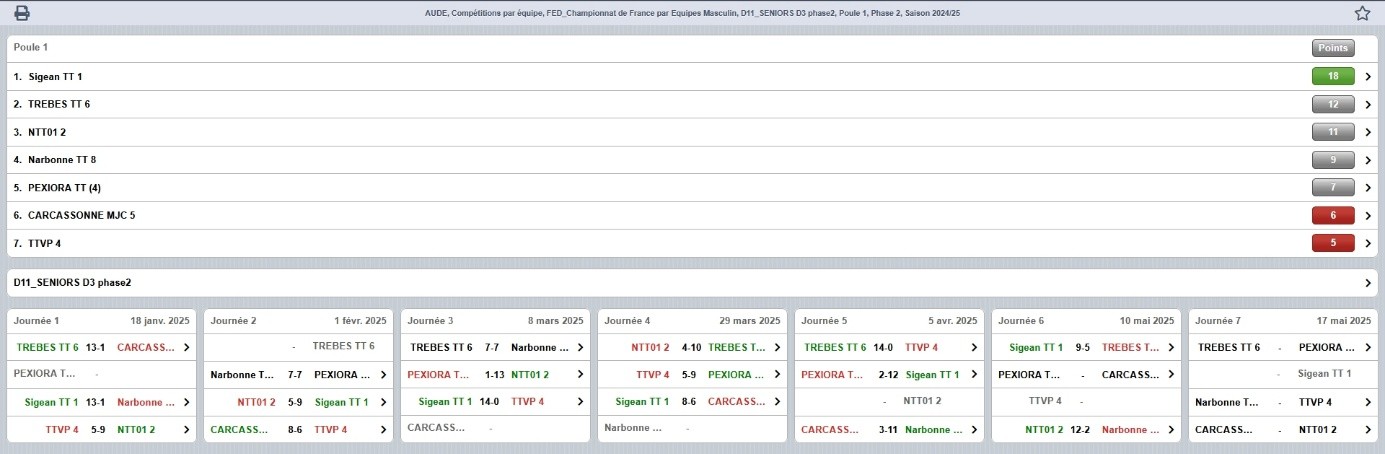The width and height of the screenshot is (1385, 454).
Task: Click the exempt TREBES TT 6 row in Journée 2
Action: tap(299, 347)
